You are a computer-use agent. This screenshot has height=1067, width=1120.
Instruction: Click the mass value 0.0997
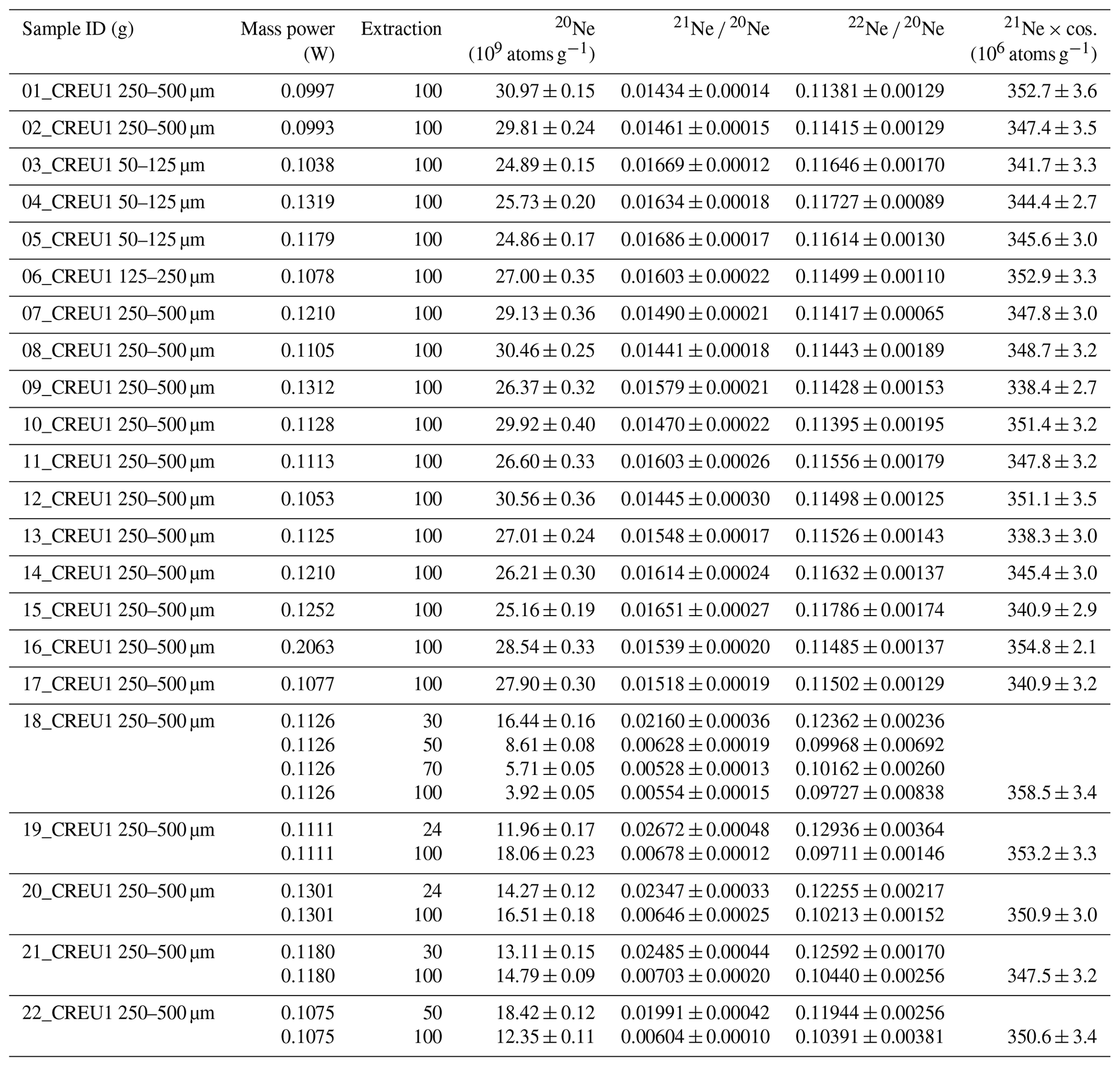click(308, 91)
